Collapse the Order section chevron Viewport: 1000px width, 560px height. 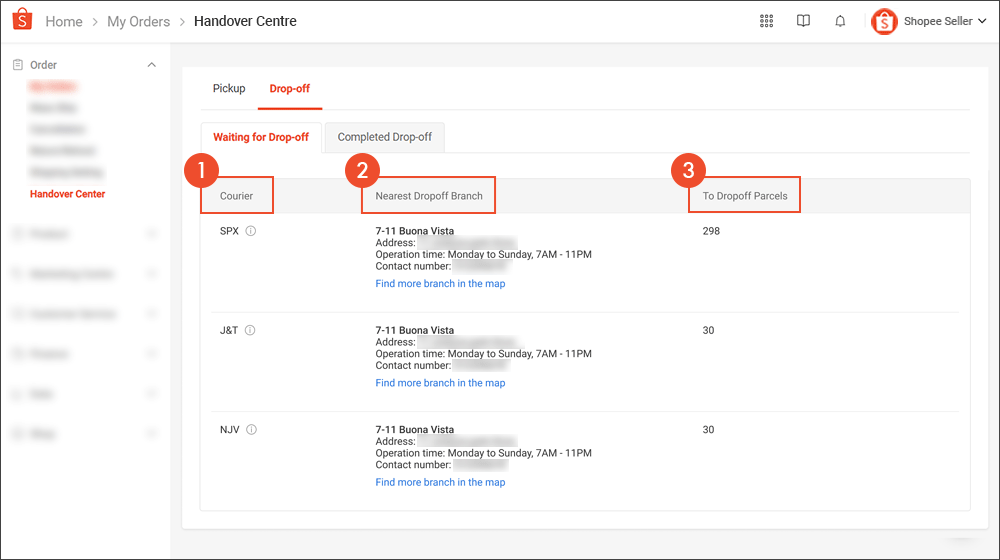(152, 64)
